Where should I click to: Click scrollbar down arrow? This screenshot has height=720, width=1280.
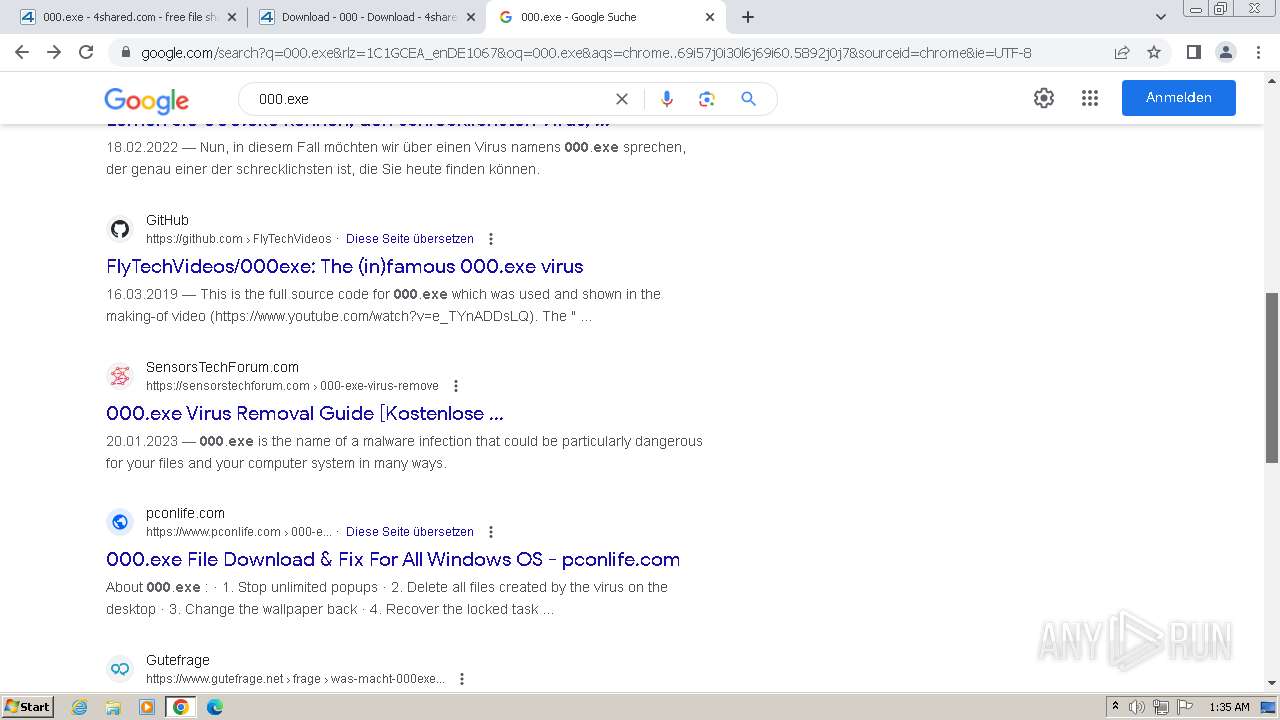click(1272, 683)
